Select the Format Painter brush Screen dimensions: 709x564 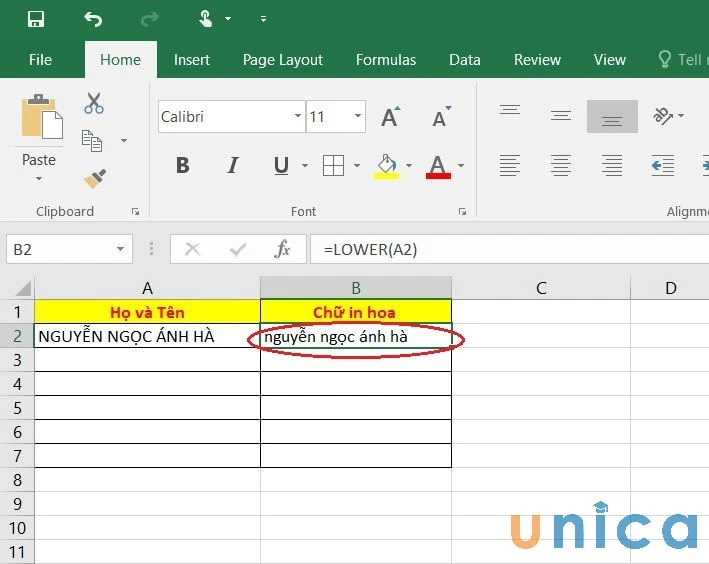click(95, 178)
